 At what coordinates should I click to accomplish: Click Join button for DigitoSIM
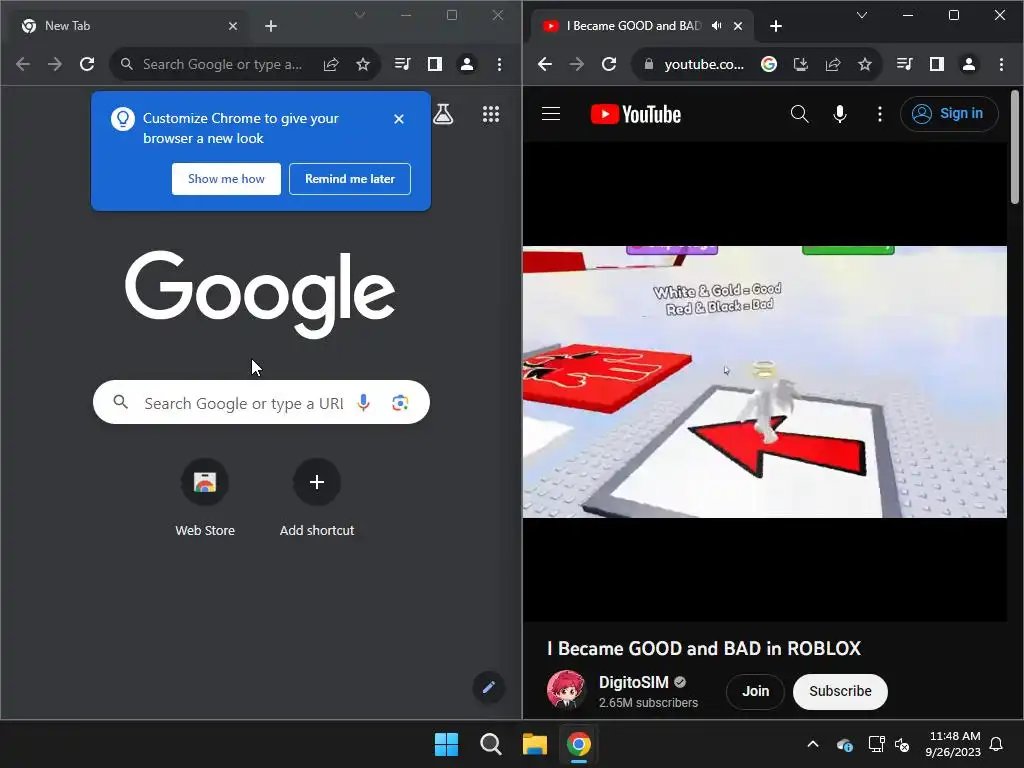756,691
